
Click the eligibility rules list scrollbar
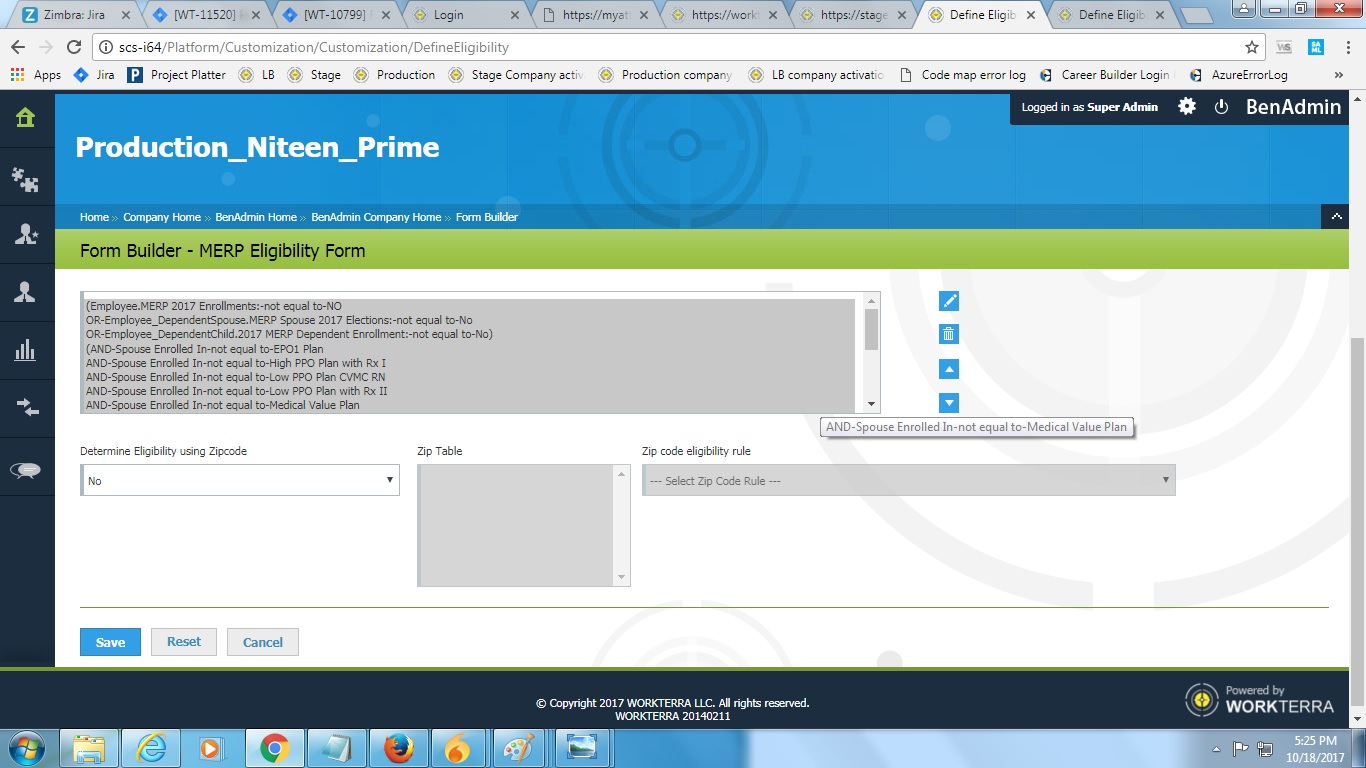click(x=871, y=330)
